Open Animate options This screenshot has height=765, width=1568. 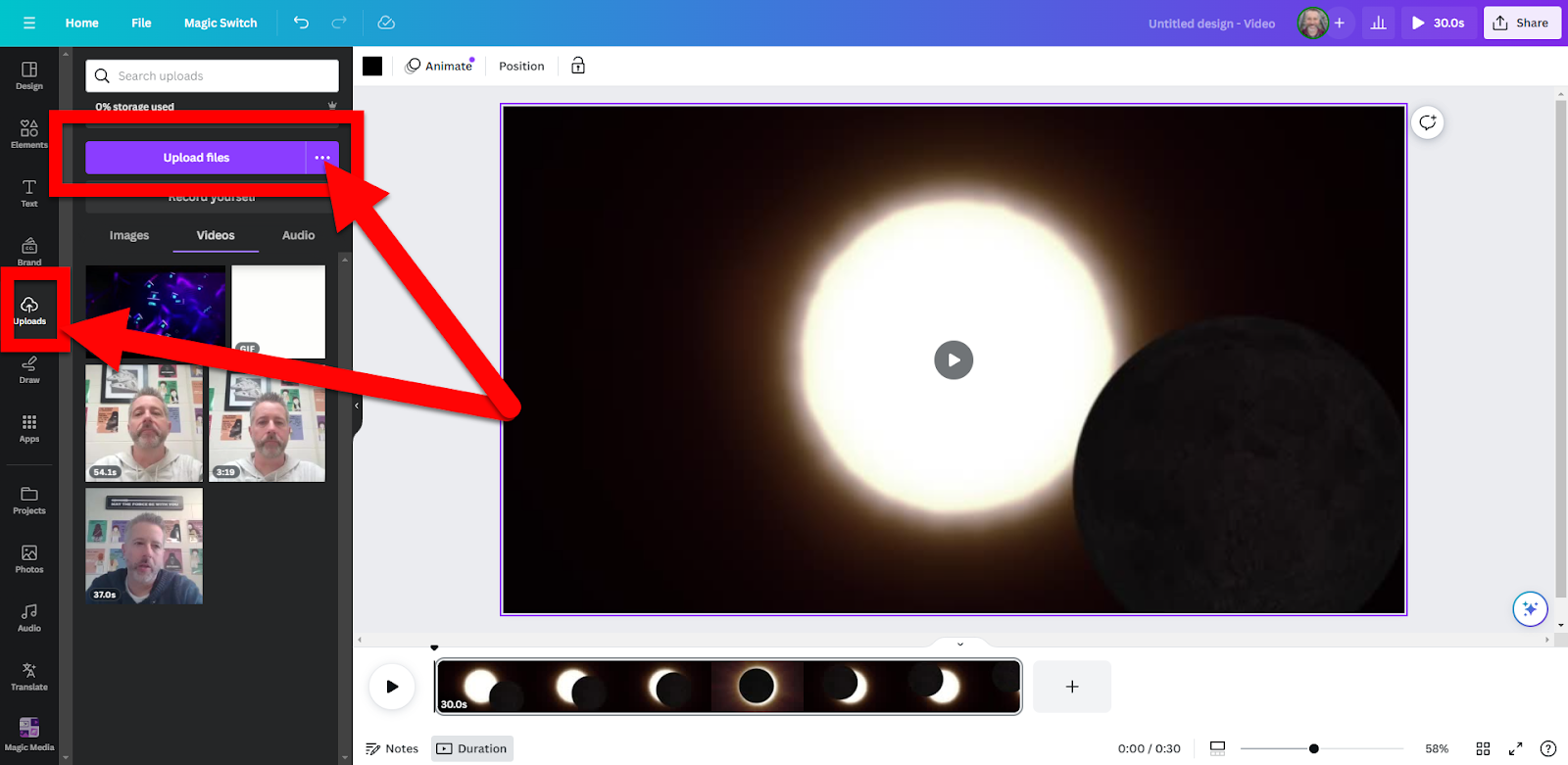point(440,66)
